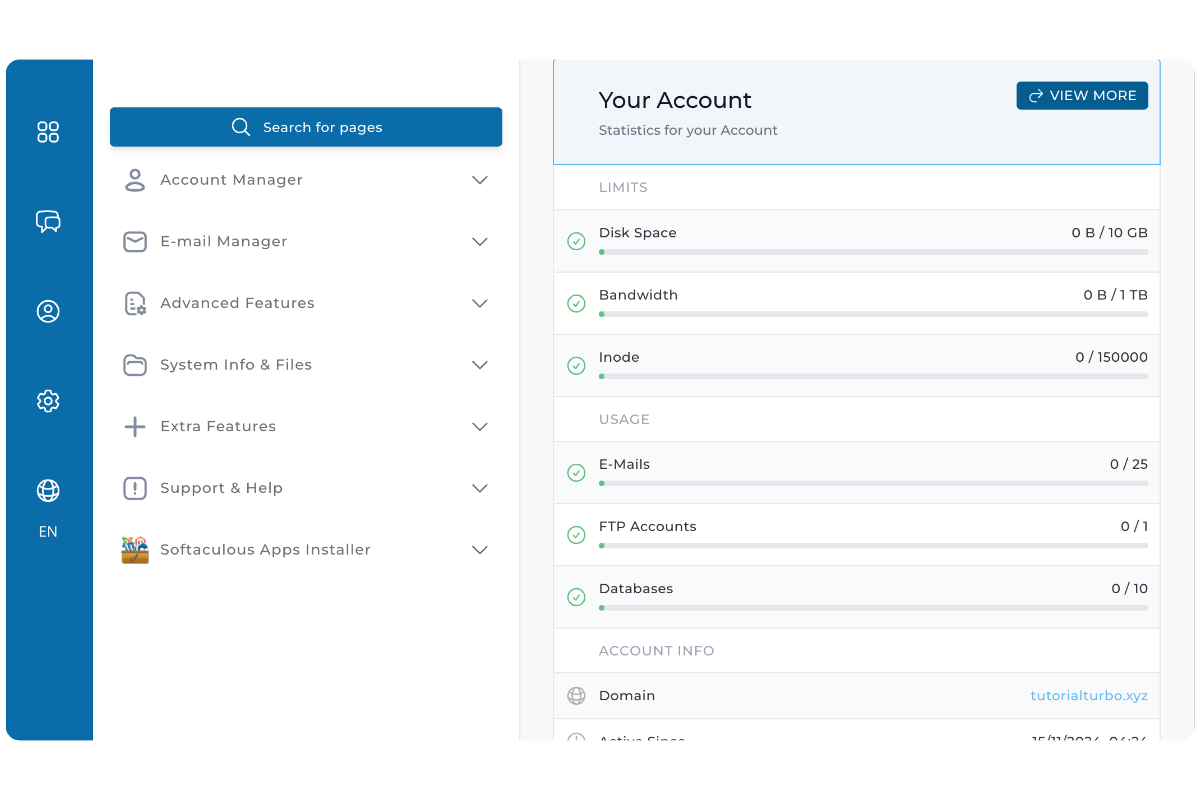Click the System Info & Files folder icon

(x=135, y=365)
